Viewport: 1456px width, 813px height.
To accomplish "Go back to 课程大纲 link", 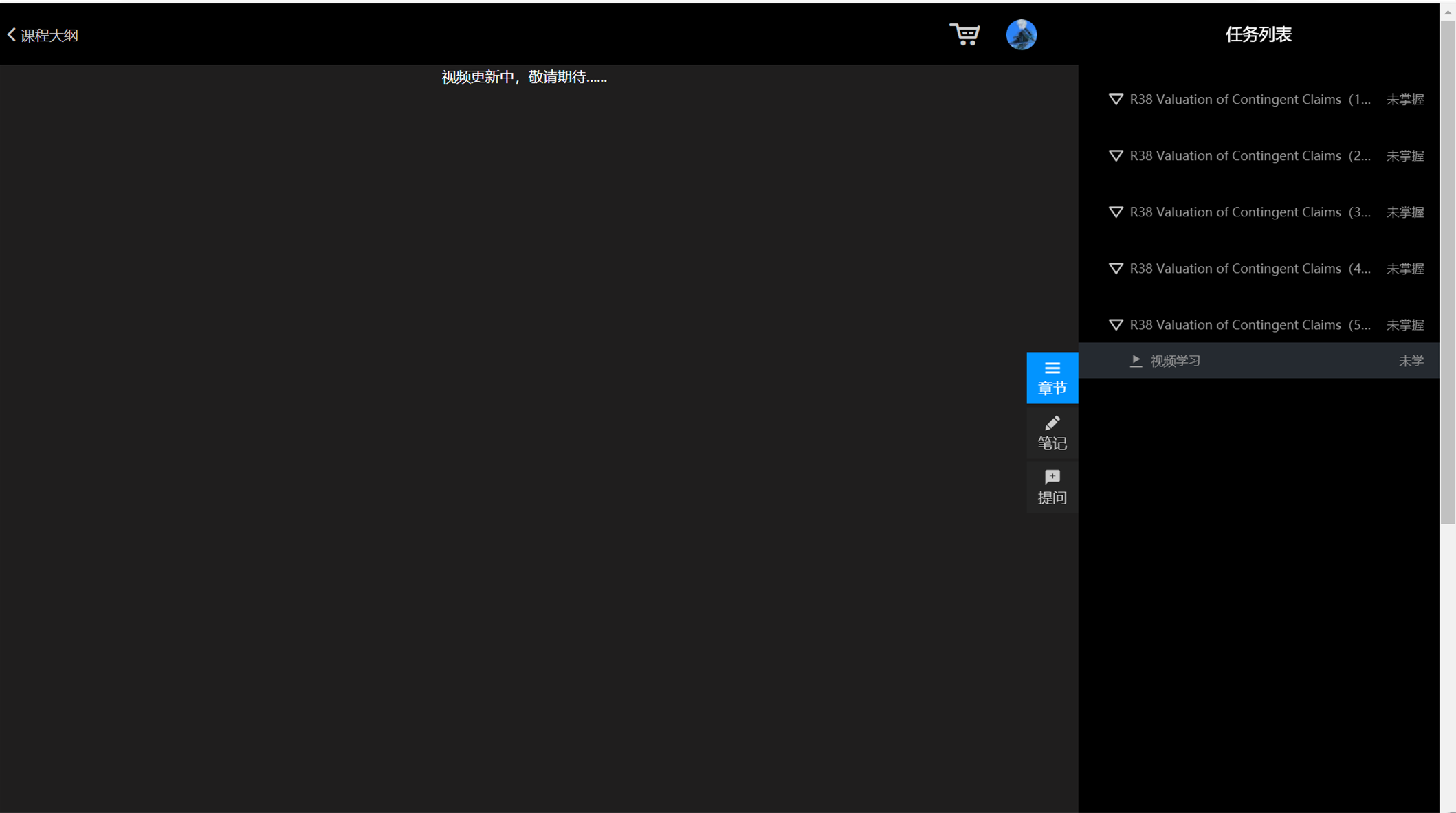I will coord(49,35).
